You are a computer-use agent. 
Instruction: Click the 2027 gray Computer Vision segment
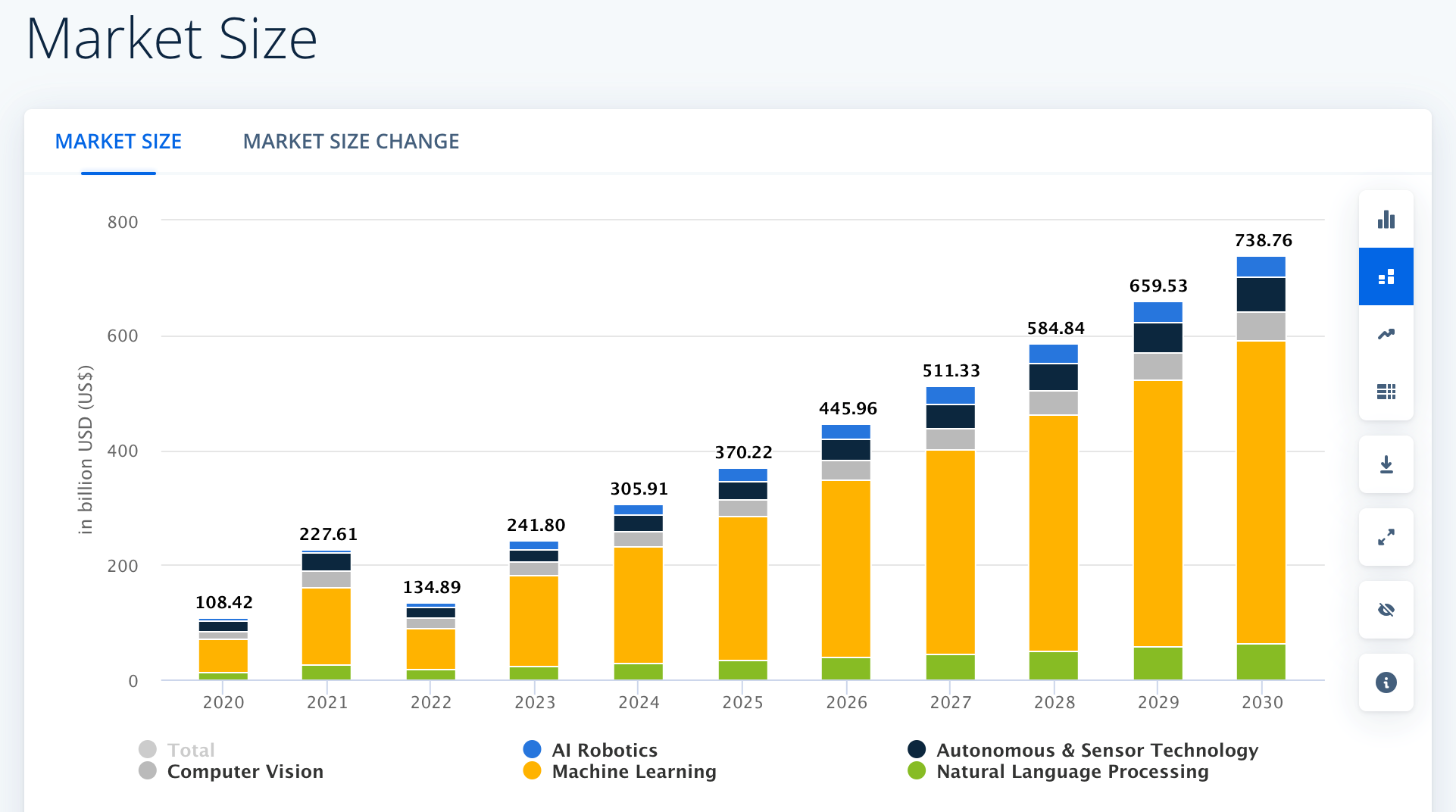pos(950,439)
